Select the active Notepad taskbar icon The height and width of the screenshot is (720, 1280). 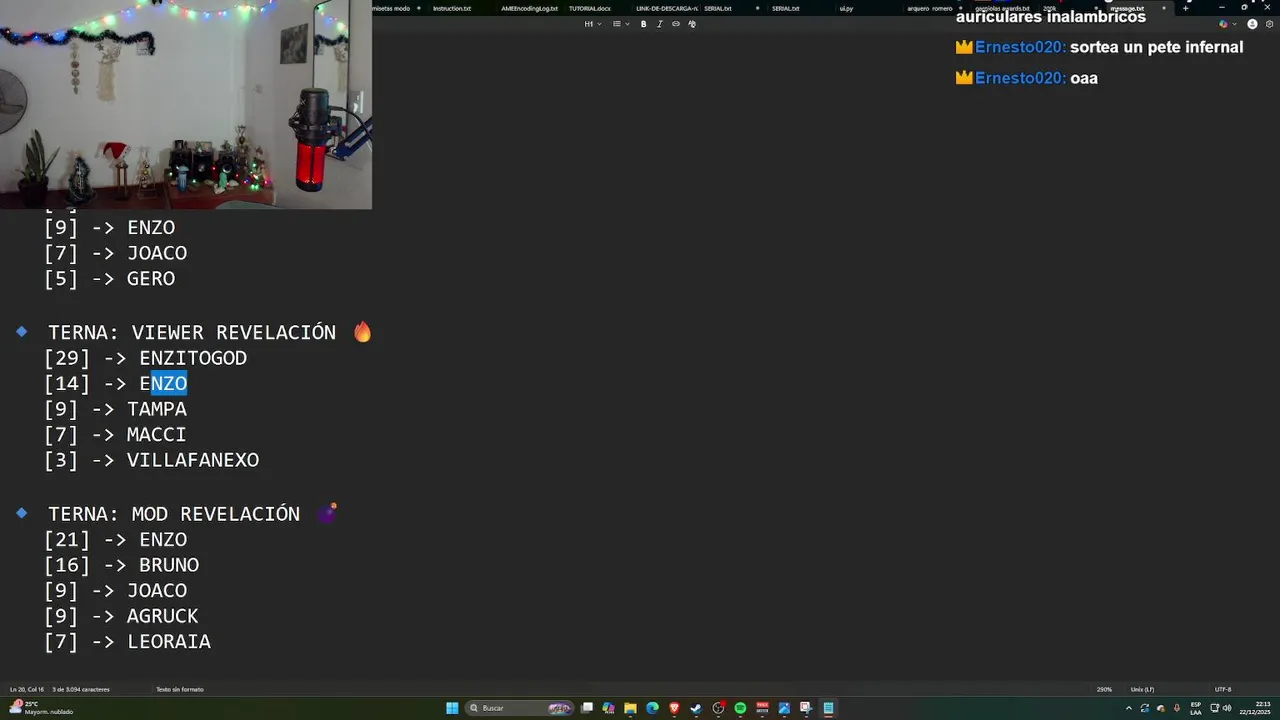pyautogui.click(x=828, y=708)
